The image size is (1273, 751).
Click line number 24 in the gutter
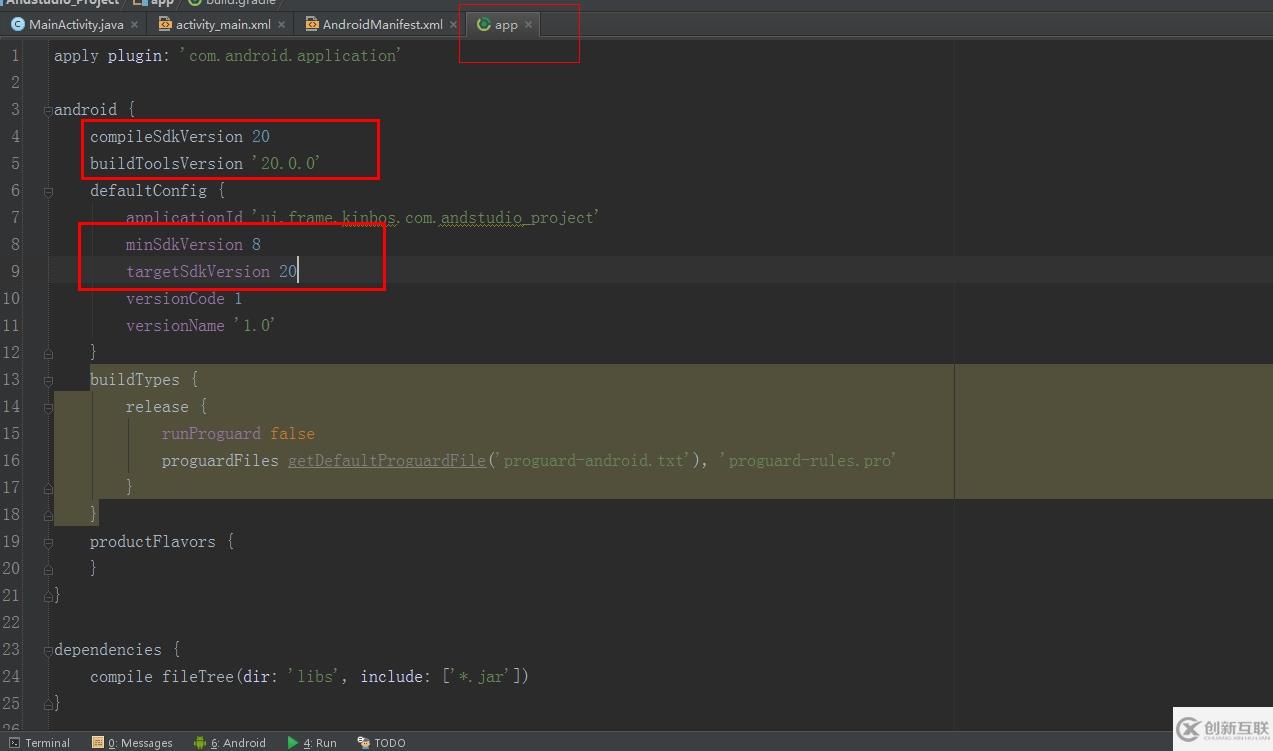click(x=11, y=677)
